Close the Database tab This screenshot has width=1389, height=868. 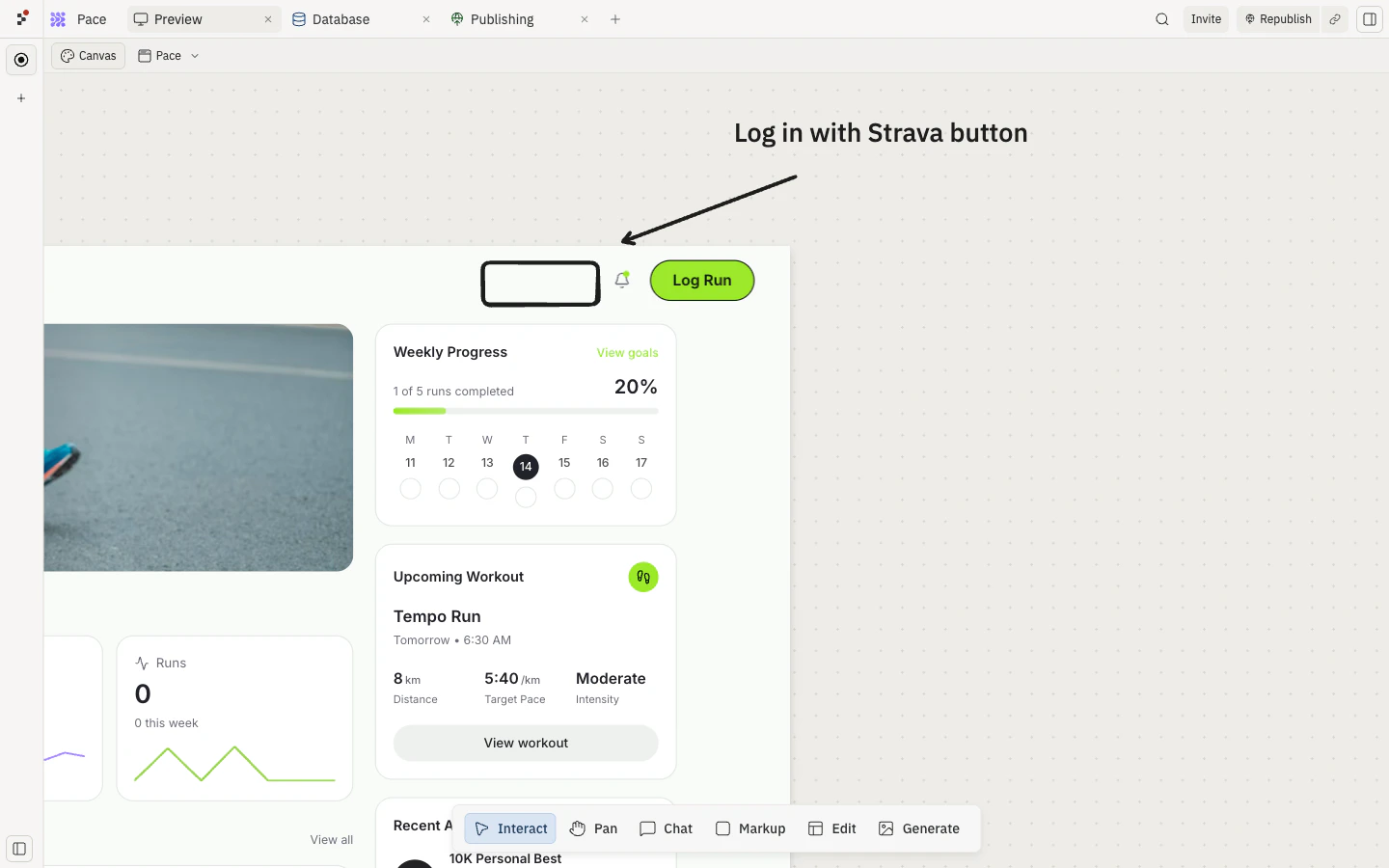(426, 19)
